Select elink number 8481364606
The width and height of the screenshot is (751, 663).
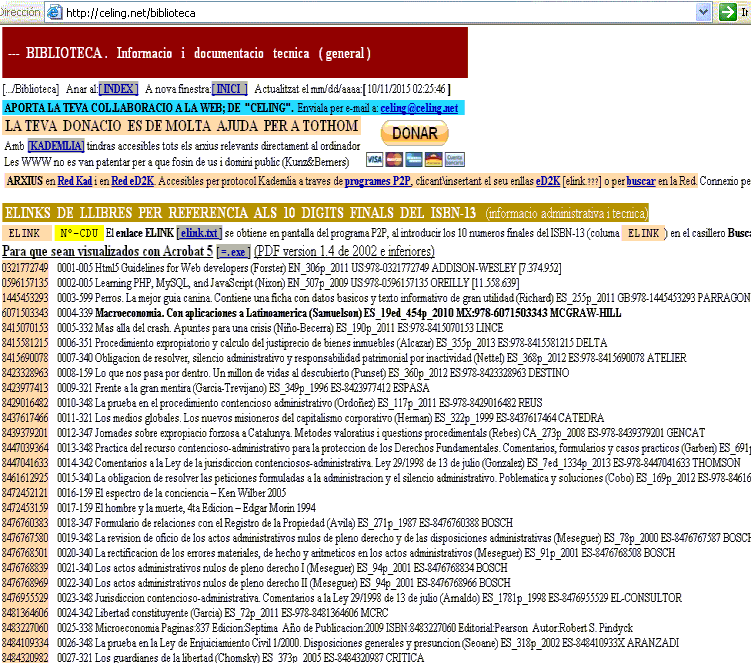[25, 613]
